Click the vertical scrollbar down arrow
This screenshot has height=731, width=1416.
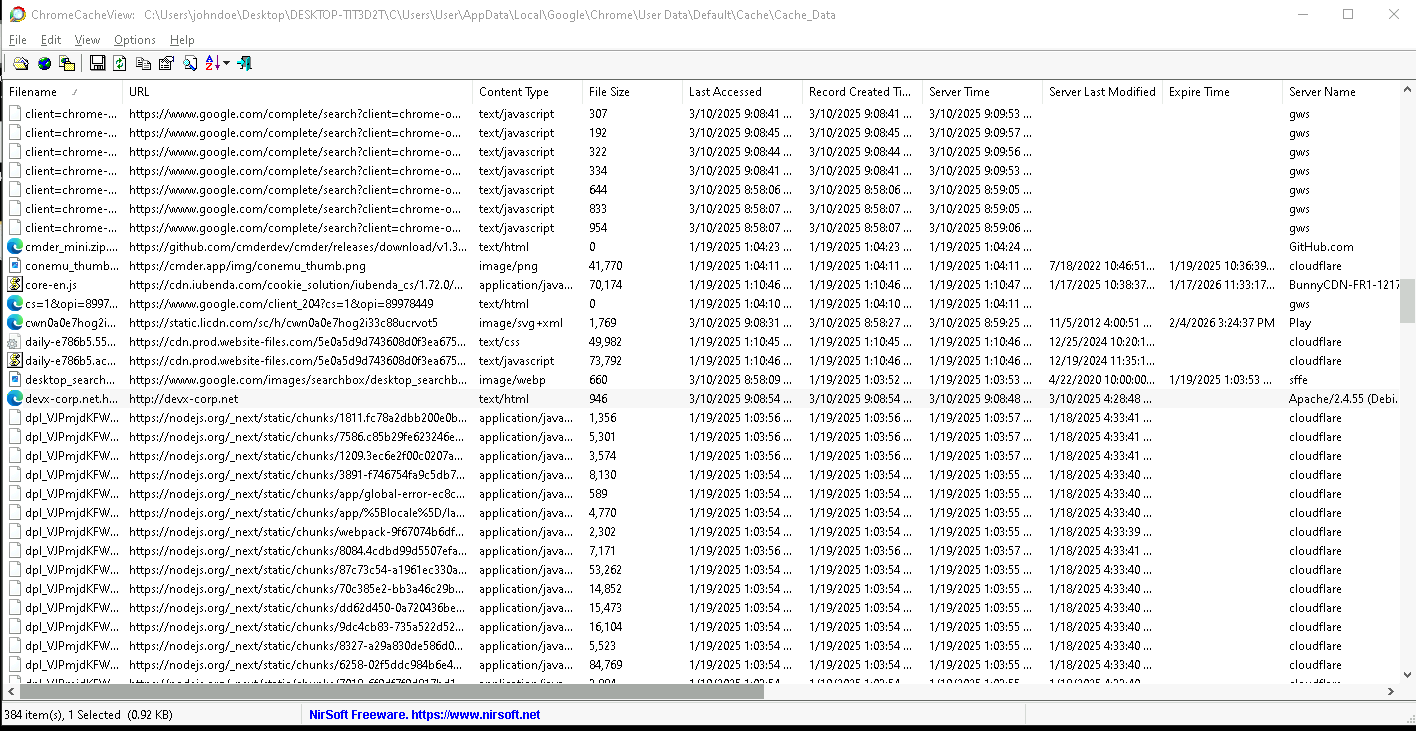click(x=1407, y=673)
